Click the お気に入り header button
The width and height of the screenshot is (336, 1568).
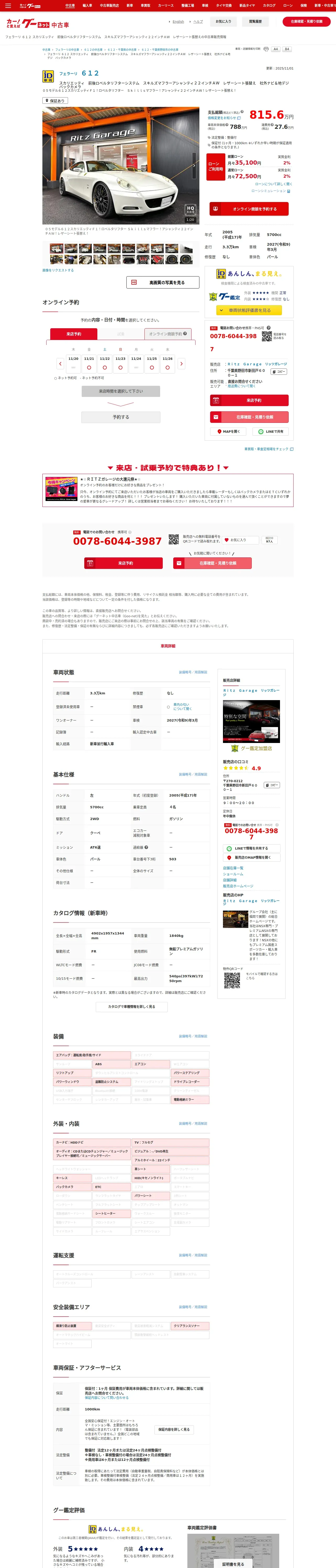coord(223,21)
